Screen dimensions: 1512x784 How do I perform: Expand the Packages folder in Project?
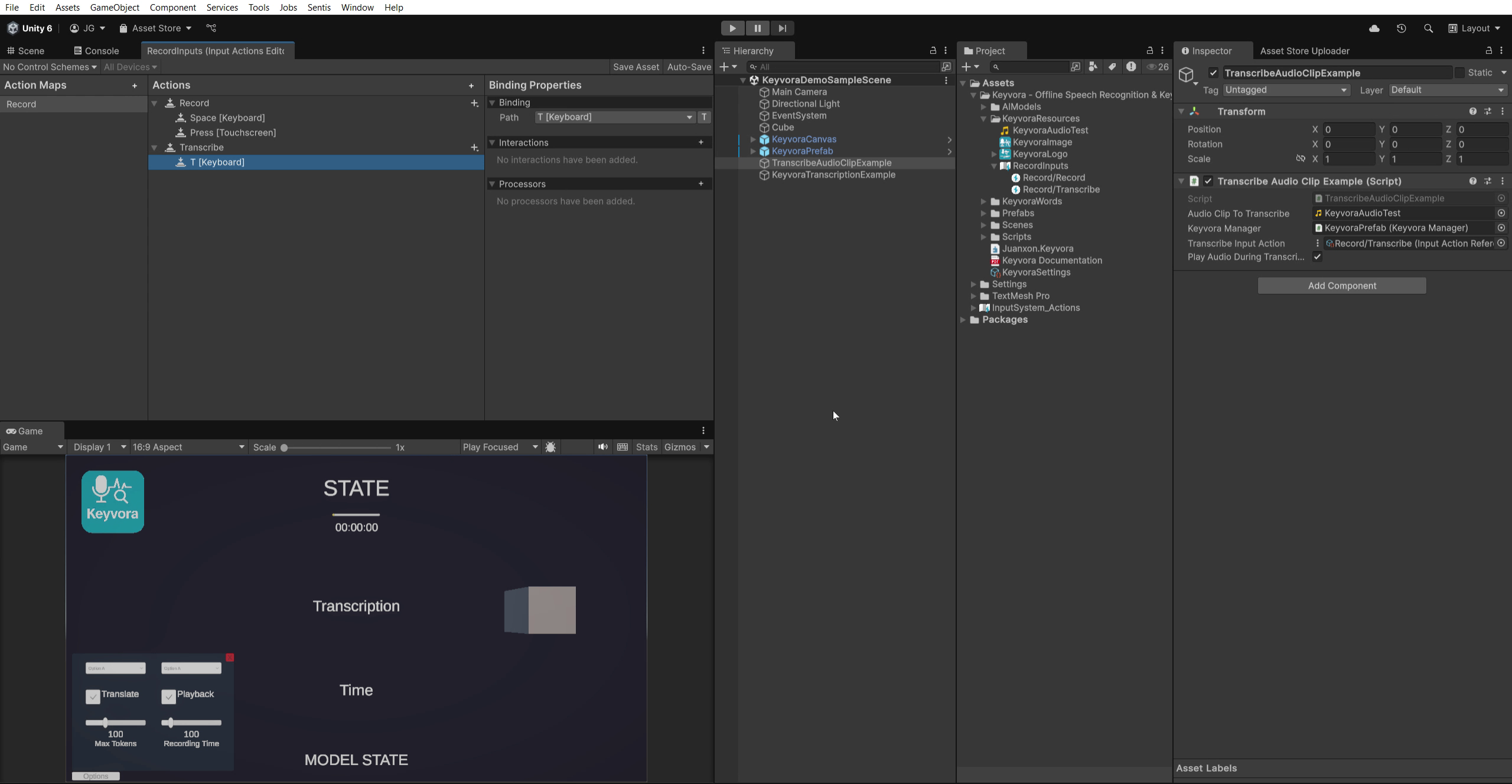tap(963, 320)
